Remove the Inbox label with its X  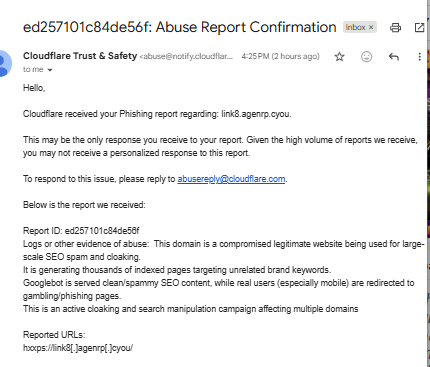pyautogui.click(x=371, y=27)
